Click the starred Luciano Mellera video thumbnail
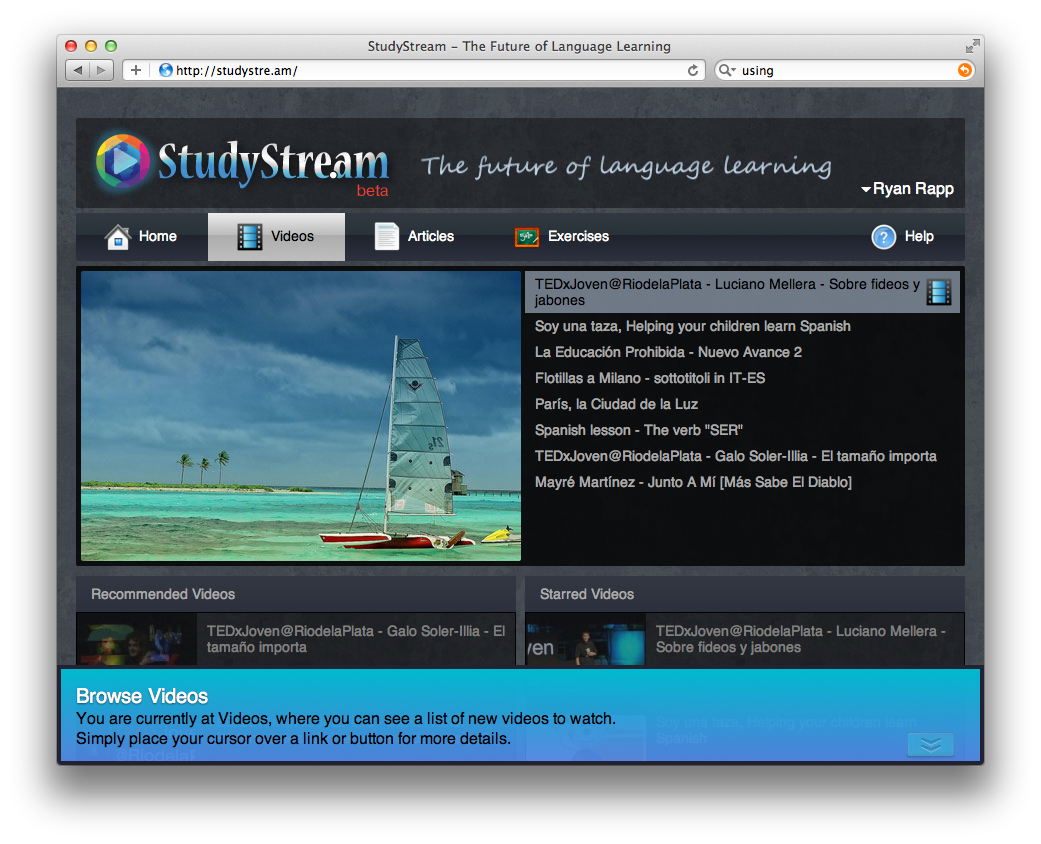The image size is (1041, 844). coord(586,639)
